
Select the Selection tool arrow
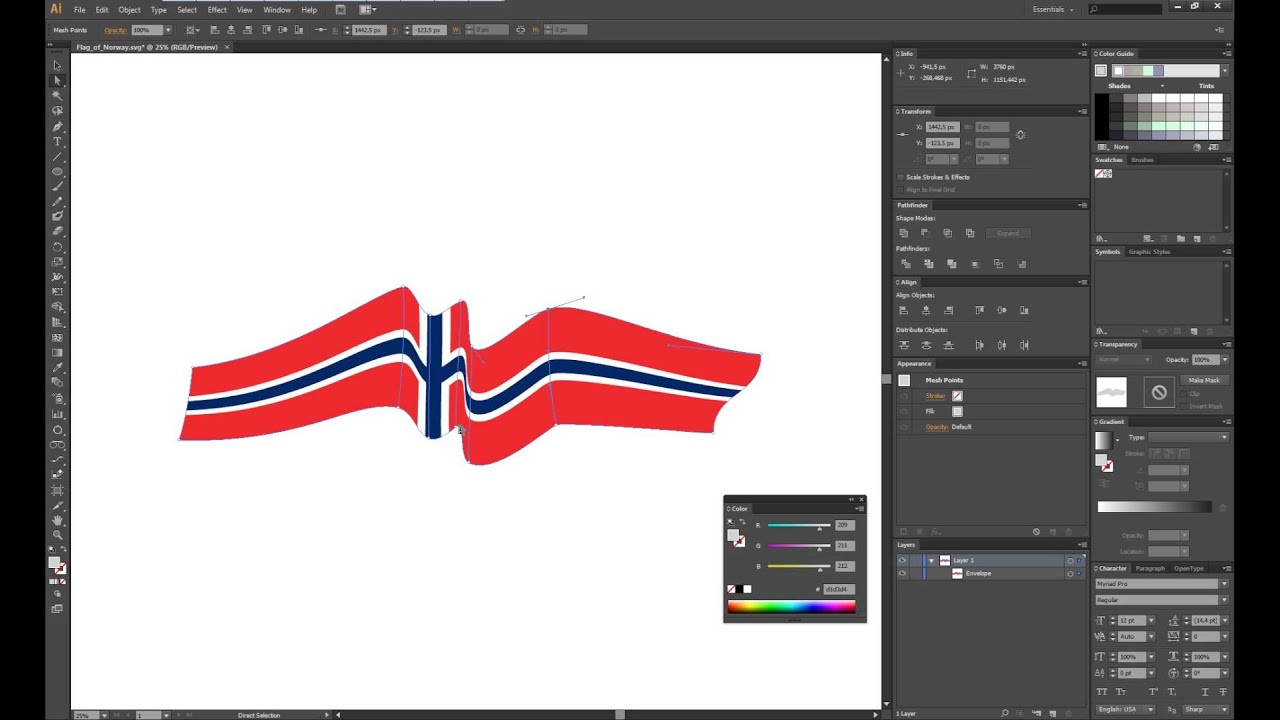(57, 65)
